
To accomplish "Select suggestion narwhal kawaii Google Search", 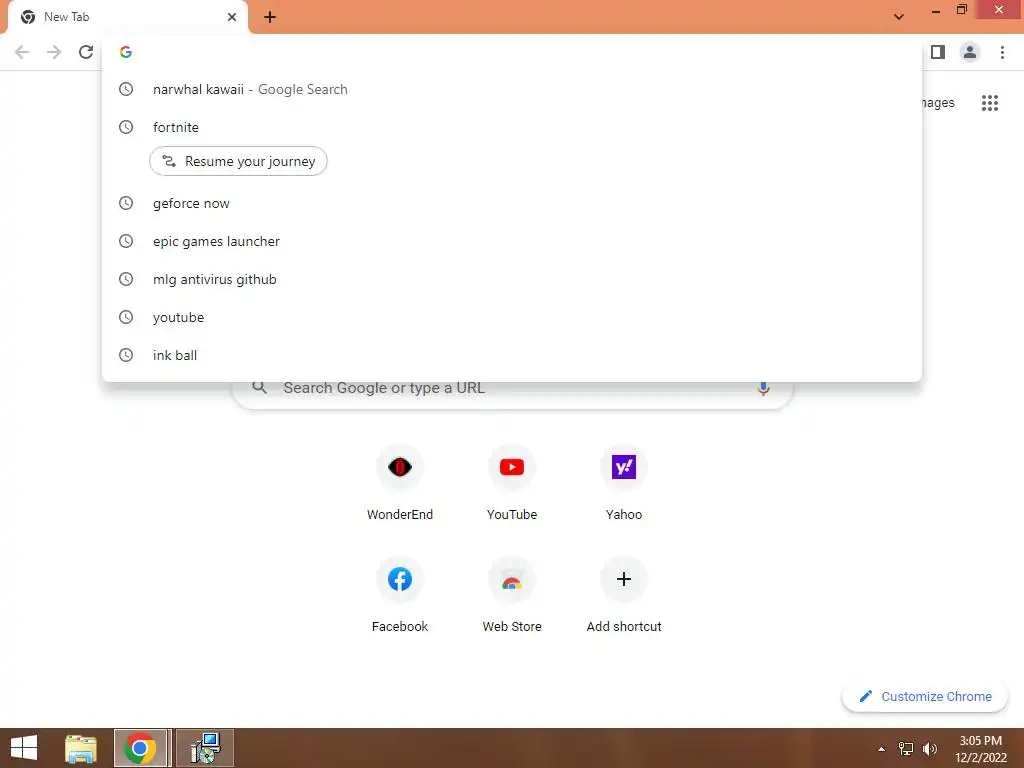I will click(512, 89).
